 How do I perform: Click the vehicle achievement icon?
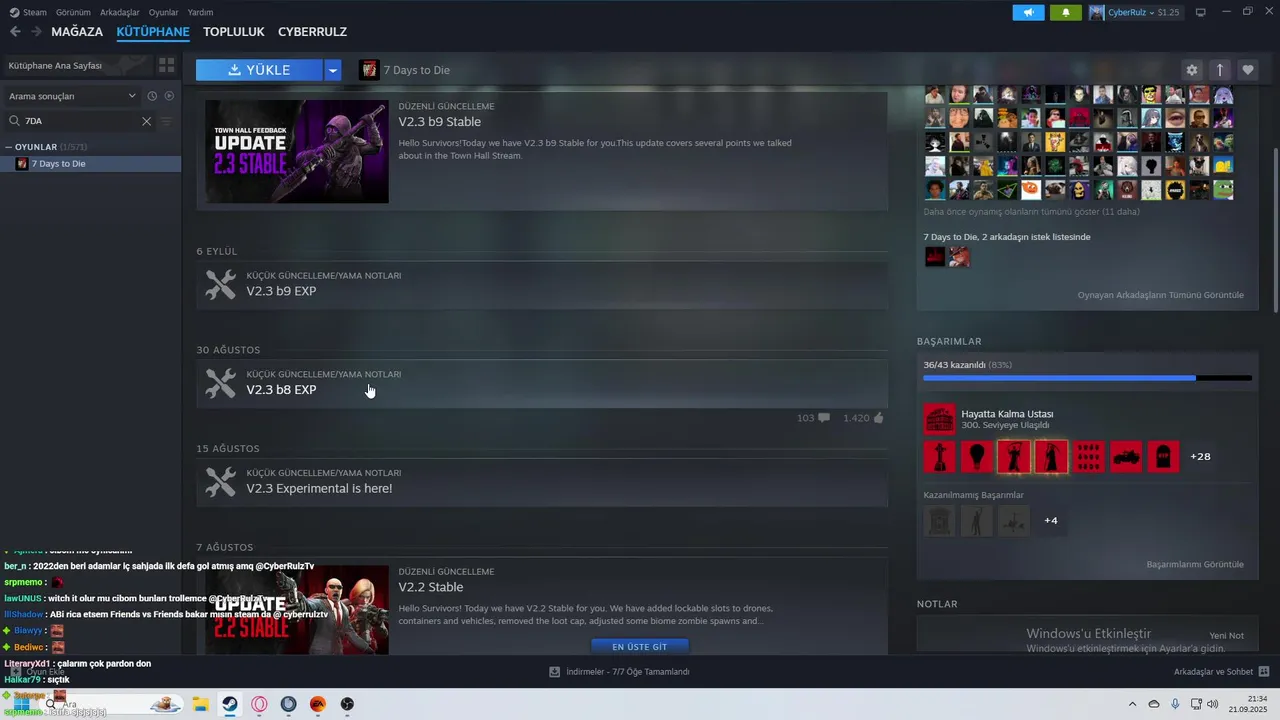(x=1126, y=456)
